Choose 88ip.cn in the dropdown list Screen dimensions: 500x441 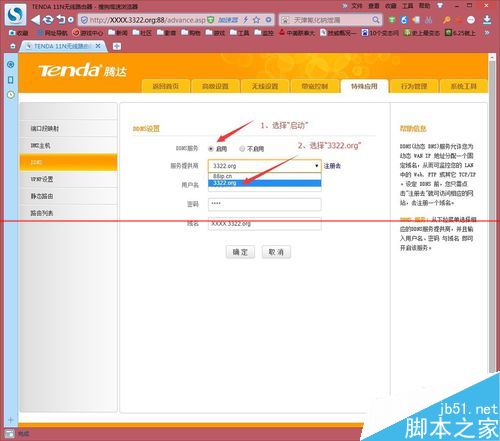pyautogui.click(x=265, y=176)
